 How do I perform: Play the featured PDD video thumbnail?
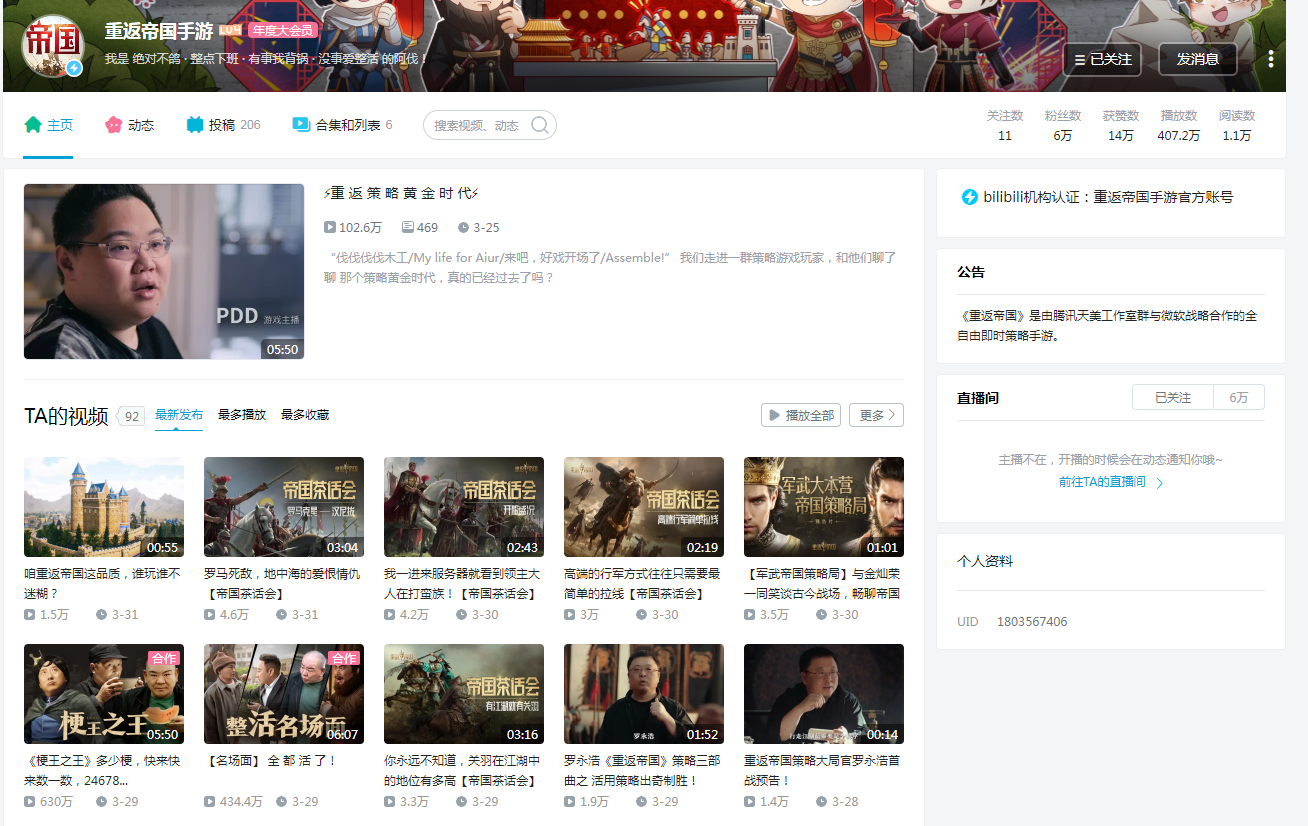164,271
